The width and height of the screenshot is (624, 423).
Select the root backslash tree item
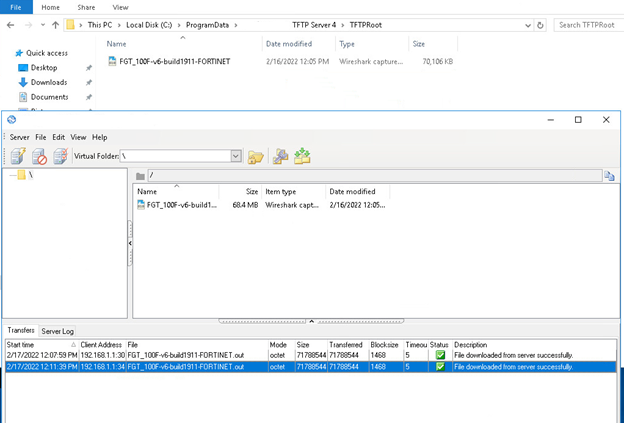pyautogui.click(x=31, y=175)
